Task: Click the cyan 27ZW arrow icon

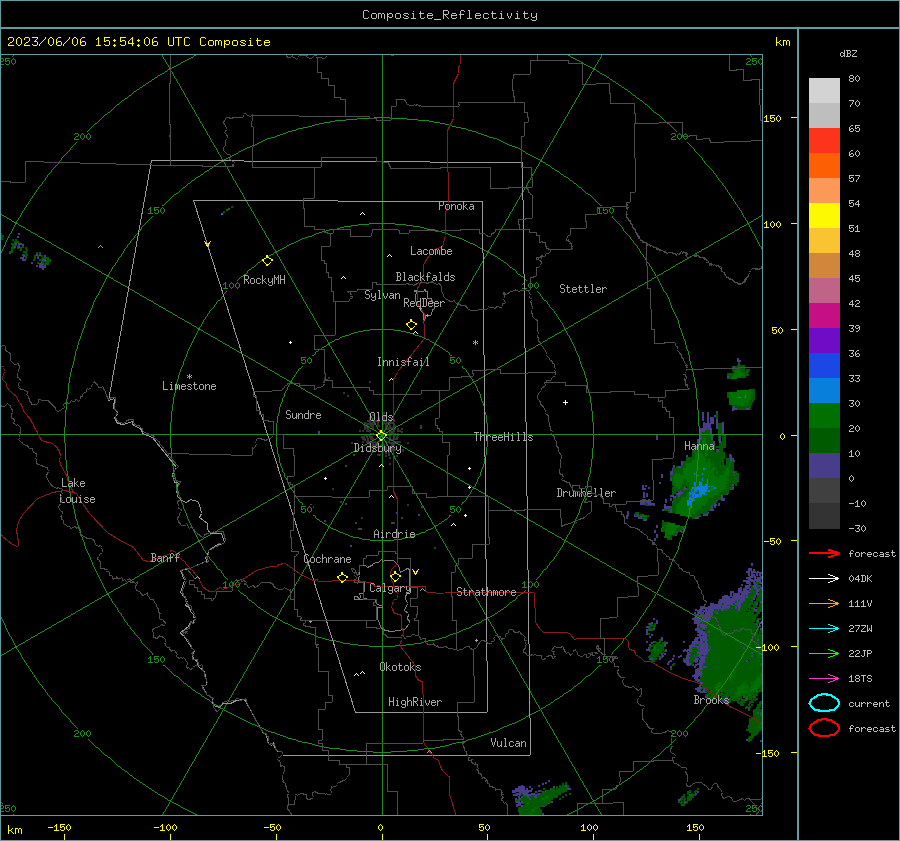Action: pos(824,629)
